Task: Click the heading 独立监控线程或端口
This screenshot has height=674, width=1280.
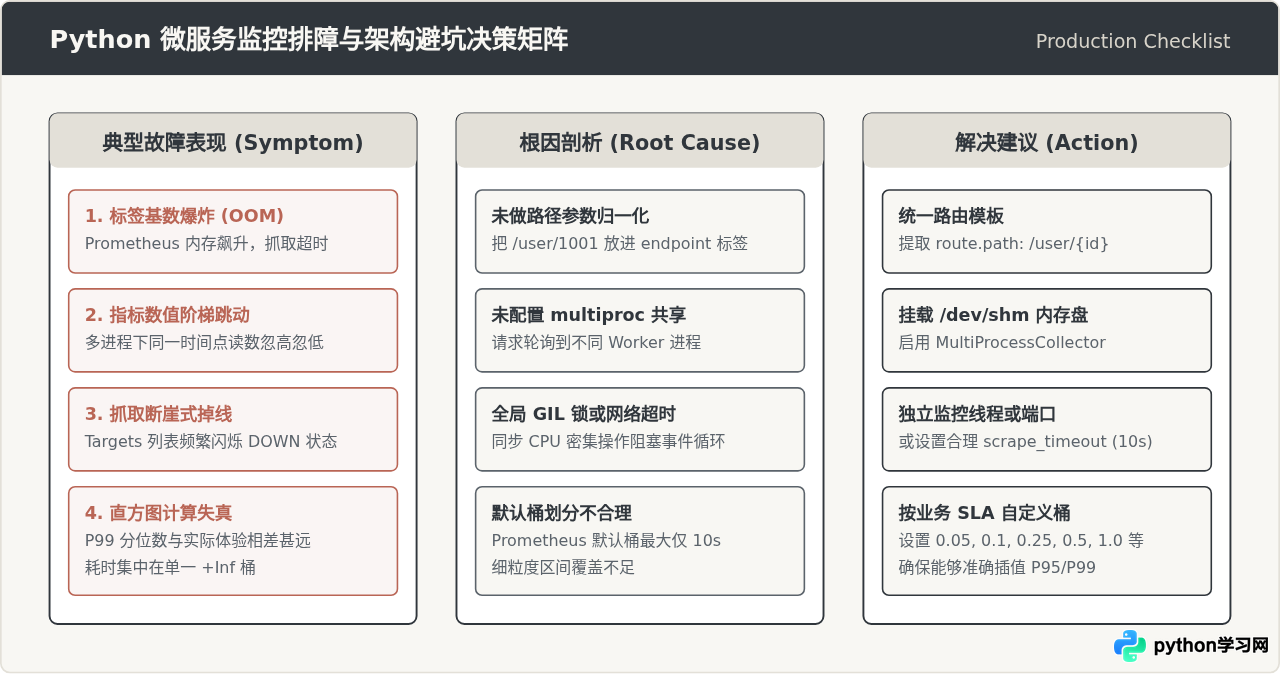Action: [x=977, y=414]
